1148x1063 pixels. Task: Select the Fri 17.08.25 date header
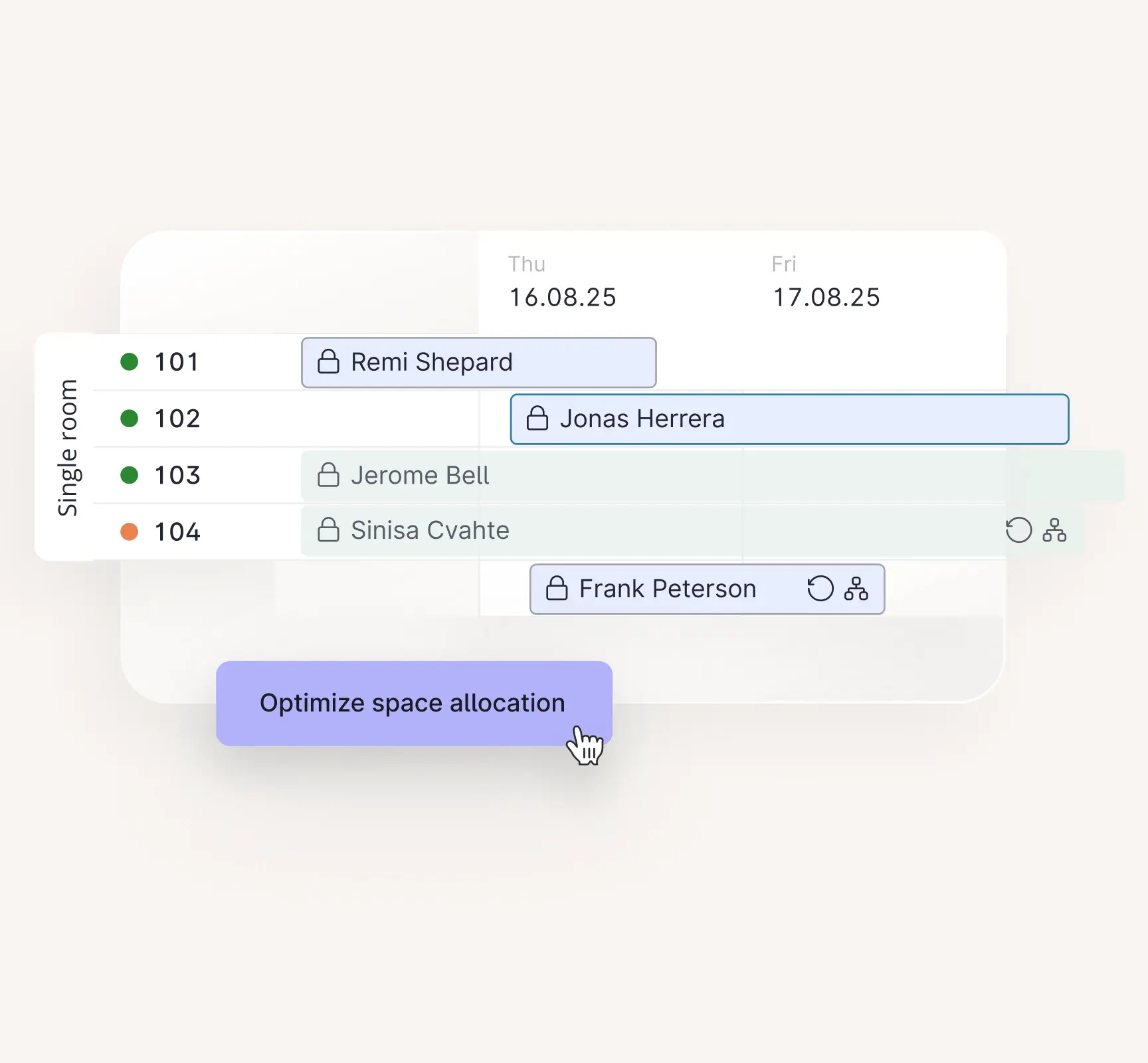(826, 282)
